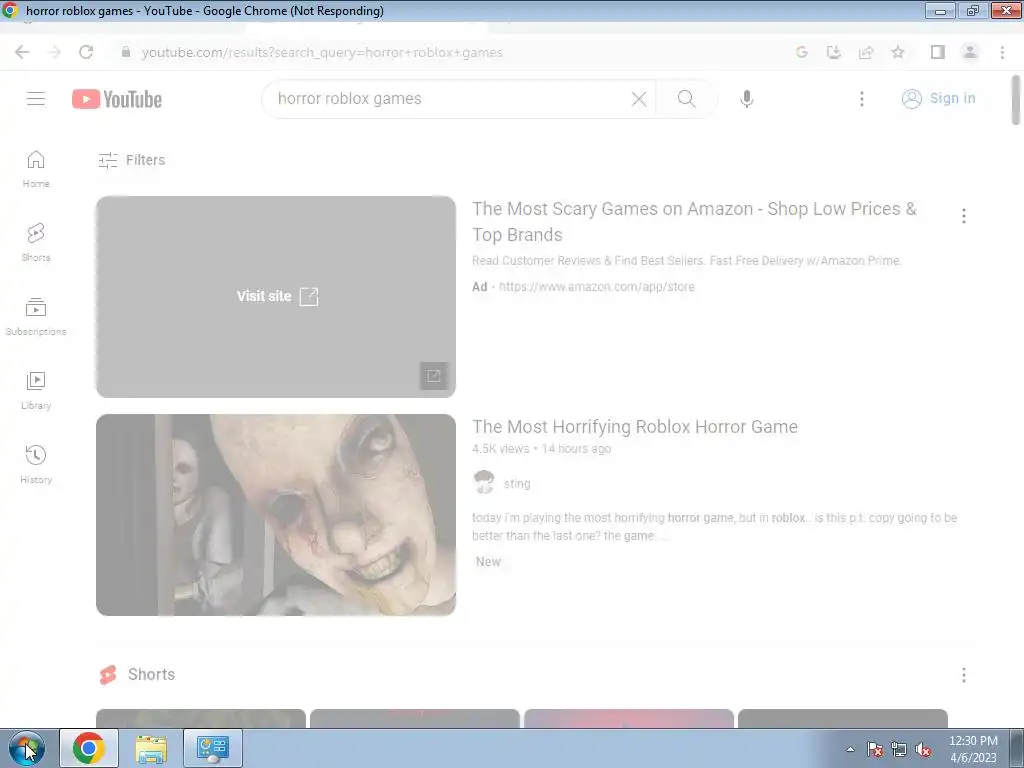1024x768 pixels.
Task: Click the Chrome taskbar icon
Action: (89, 748)
